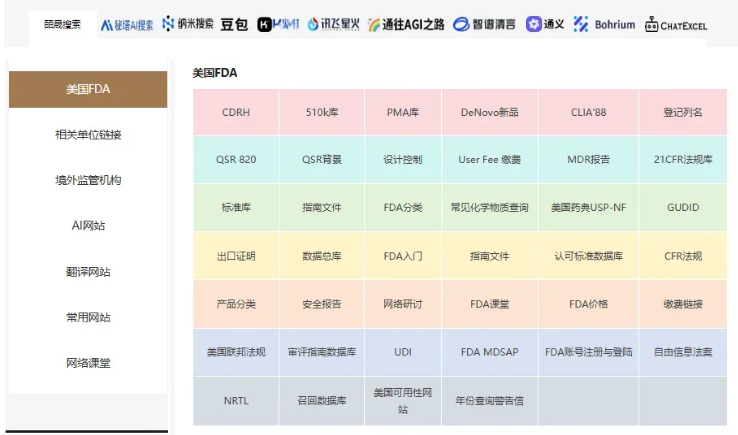Open the MDR报告 cell
Image resolution: width=738 pixels, height=435 pixels.
click(x=589, y=160)
